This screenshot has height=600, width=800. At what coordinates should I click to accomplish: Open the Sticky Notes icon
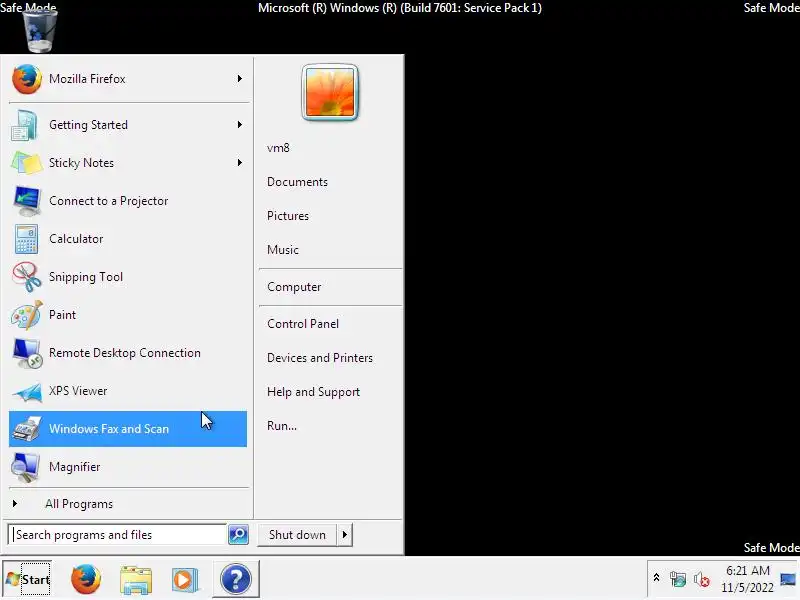pos(26,163)
